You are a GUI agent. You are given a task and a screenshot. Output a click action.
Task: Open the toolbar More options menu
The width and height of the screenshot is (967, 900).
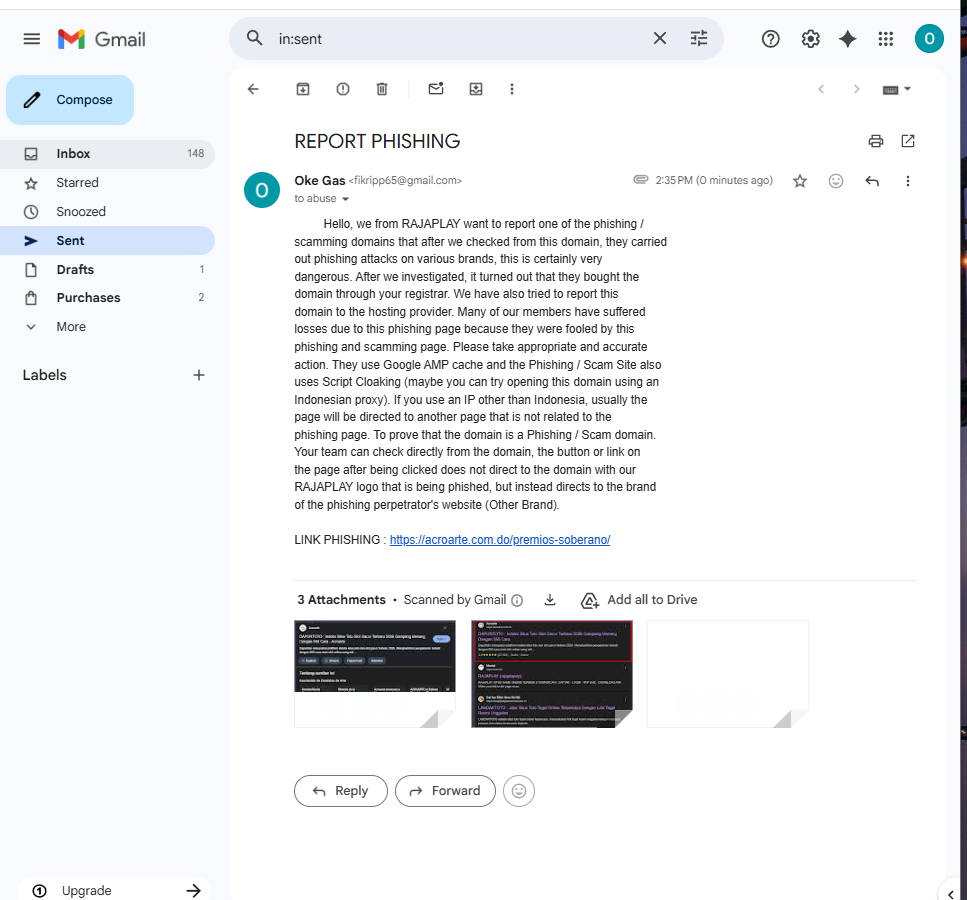click(x=511, y=89)
